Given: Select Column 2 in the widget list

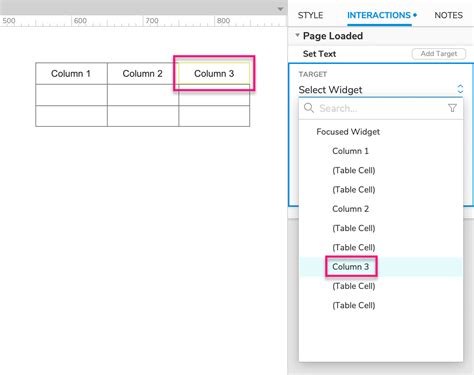Looking at the screenshot, I should [x=350, y=209].
